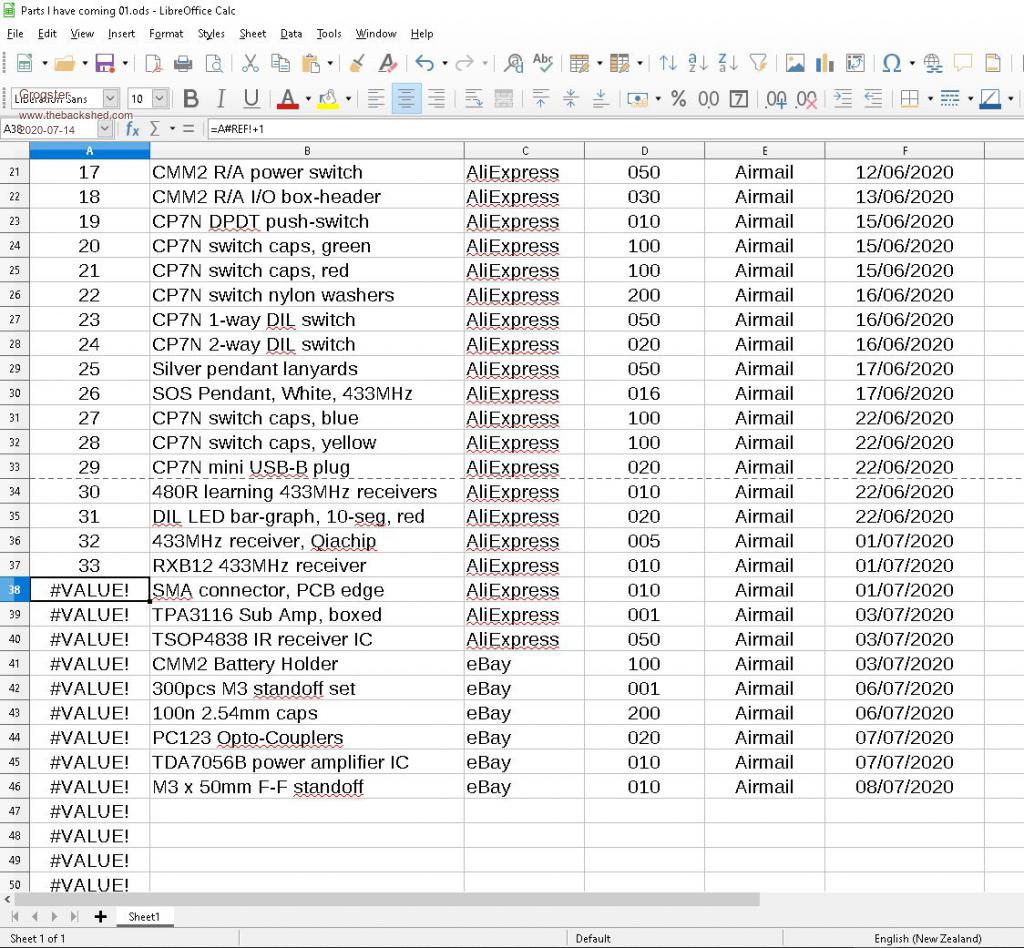This screenshot has width=1024, height=948.
Task: Apply AutoFilter
Action: [758, 63]
